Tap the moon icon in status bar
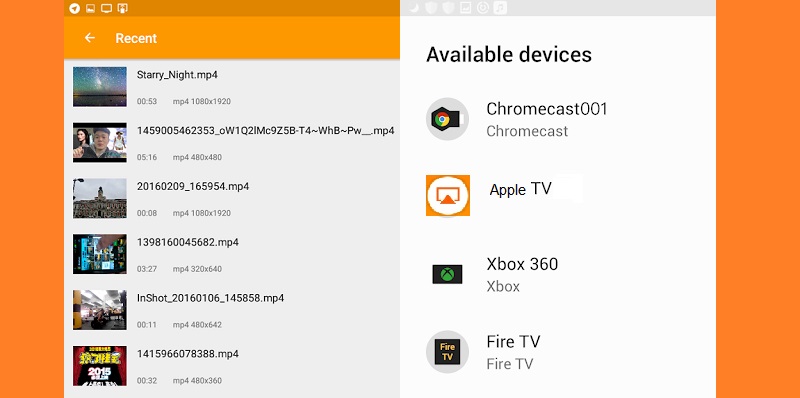The width and height of the screenshot is (800, 398). coord(414,8)
